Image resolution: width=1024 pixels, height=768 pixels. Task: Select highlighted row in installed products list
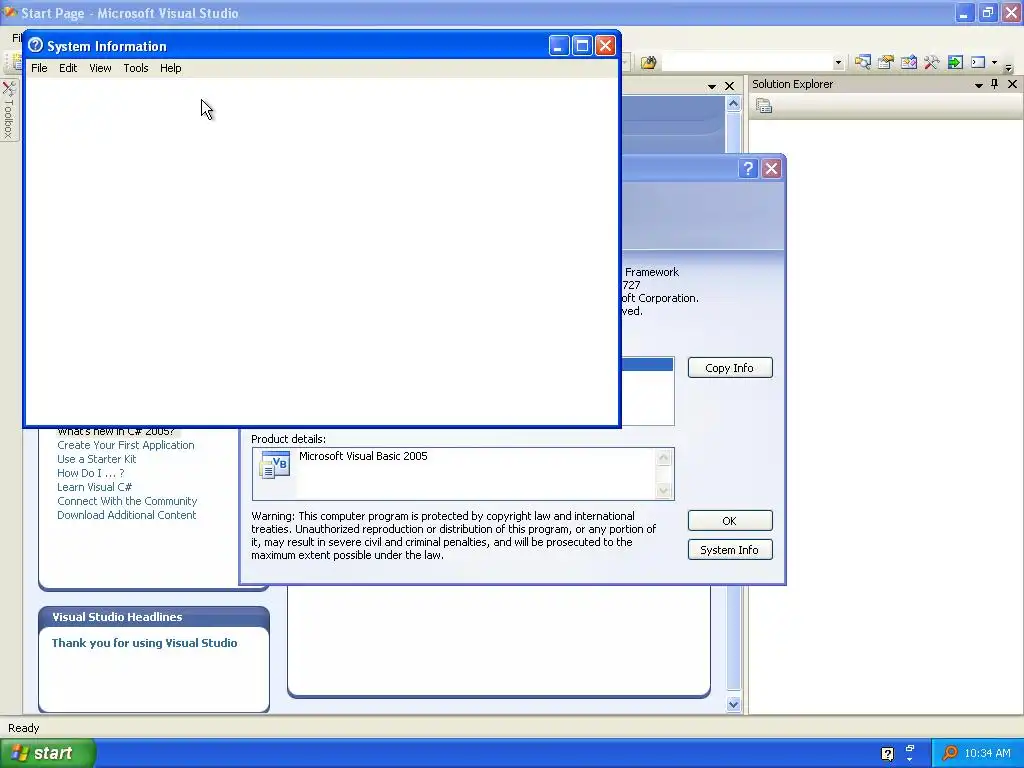tap(647, 364)
